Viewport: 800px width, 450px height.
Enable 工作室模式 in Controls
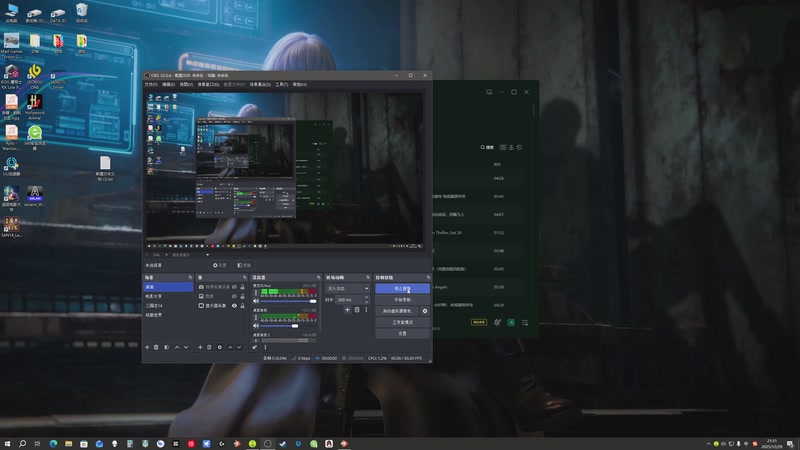pyautogui.click(x=403, y=322)
